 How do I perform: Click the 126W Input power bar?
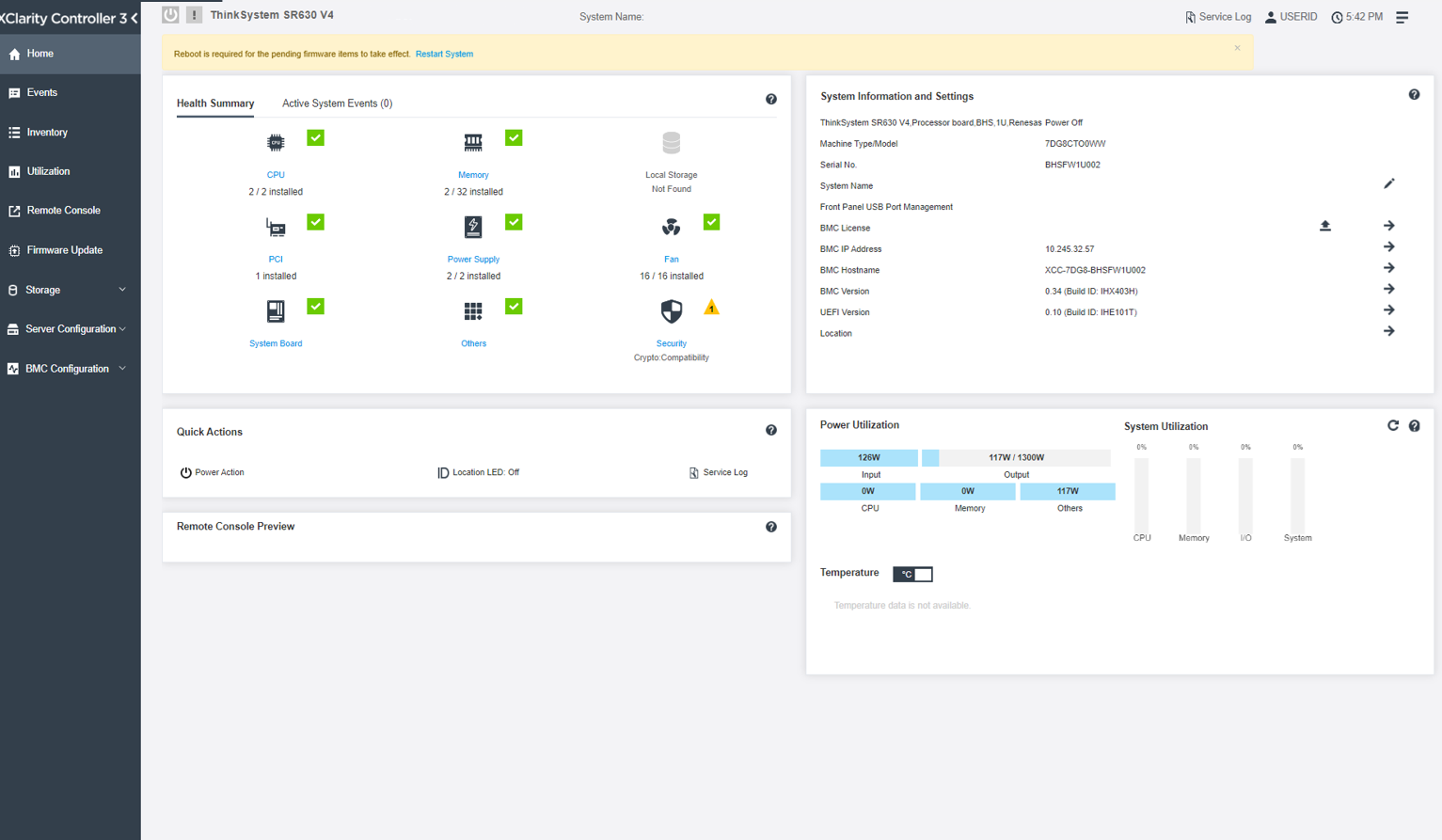click(x=869, y=457)
